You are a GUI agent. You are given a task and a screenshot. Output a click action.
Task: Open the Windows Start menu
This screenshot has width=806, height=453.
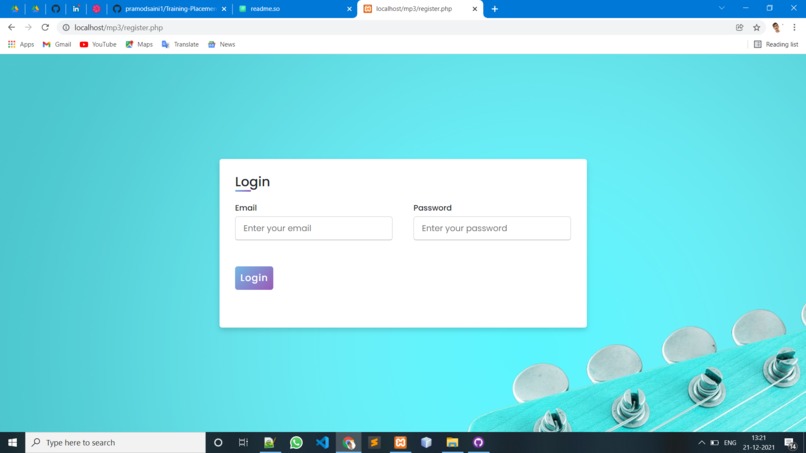12,442
